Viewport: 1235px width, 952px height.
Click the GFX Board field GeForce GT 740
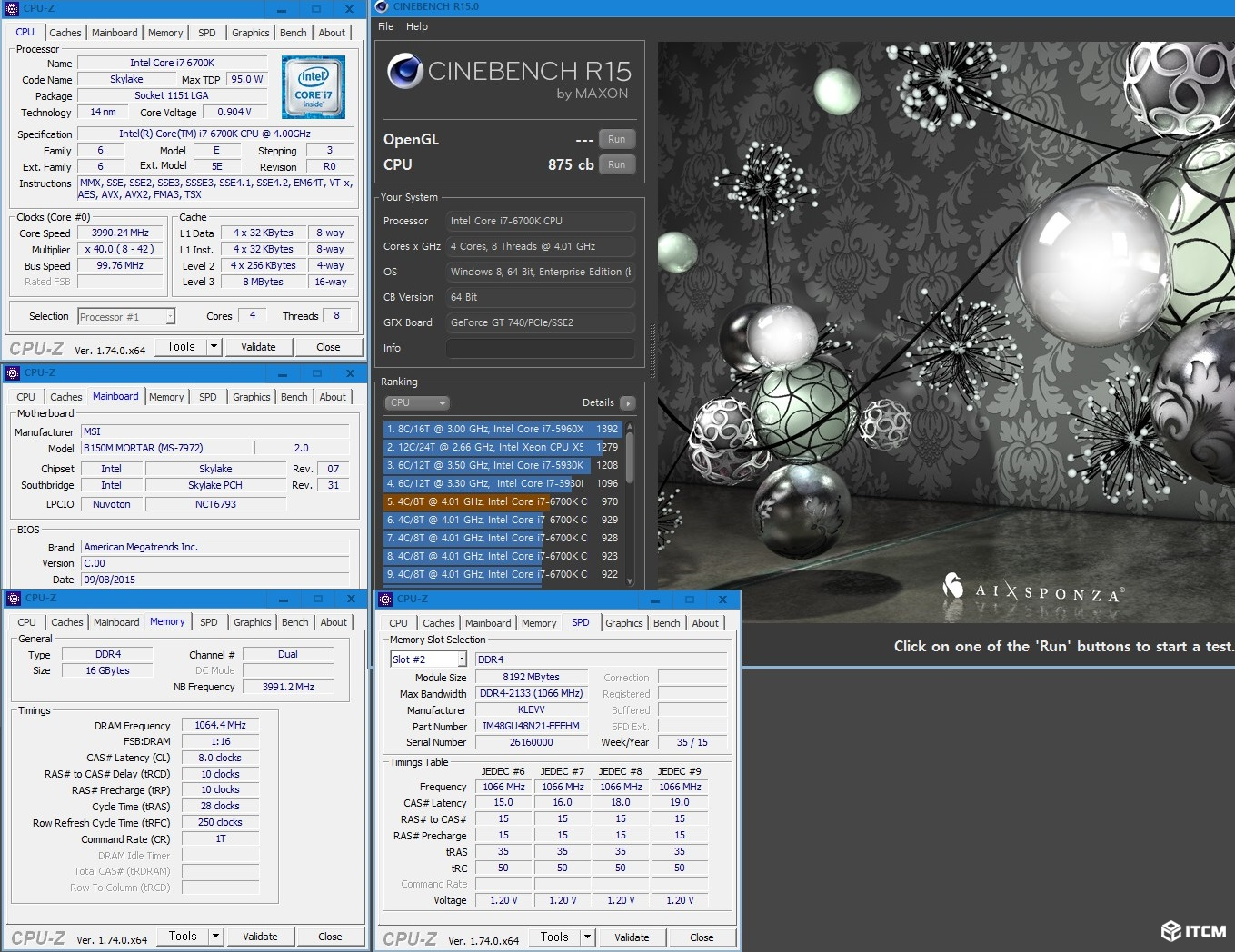(540, 322)
